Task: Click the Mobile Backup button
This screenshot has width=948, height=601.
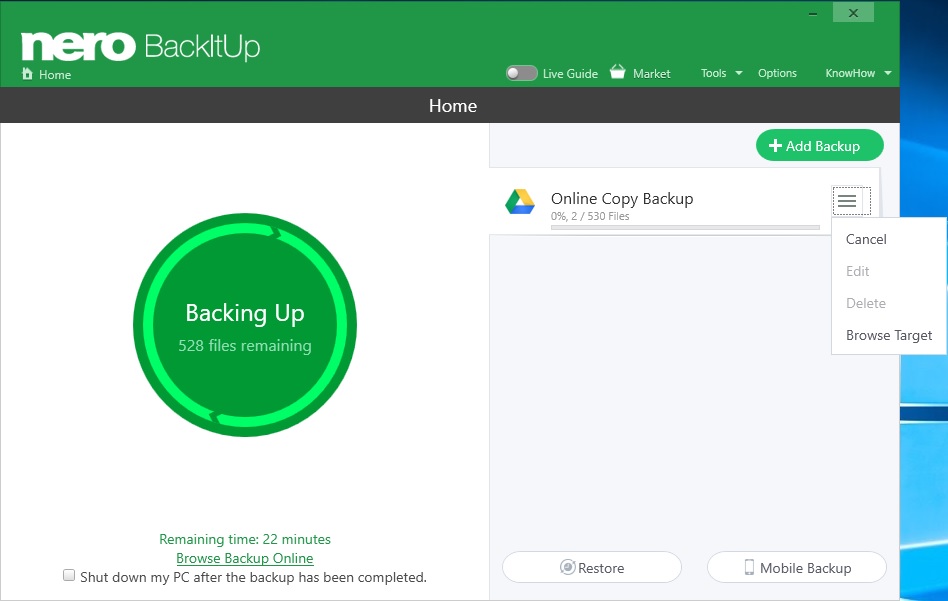Action: pos(797,567)
